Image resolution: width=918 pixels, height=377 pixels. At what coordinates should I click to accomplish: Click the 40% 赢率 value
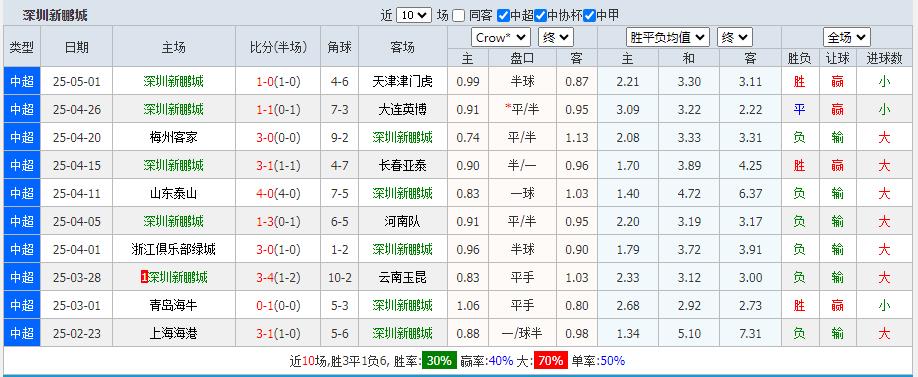point(502,361)
